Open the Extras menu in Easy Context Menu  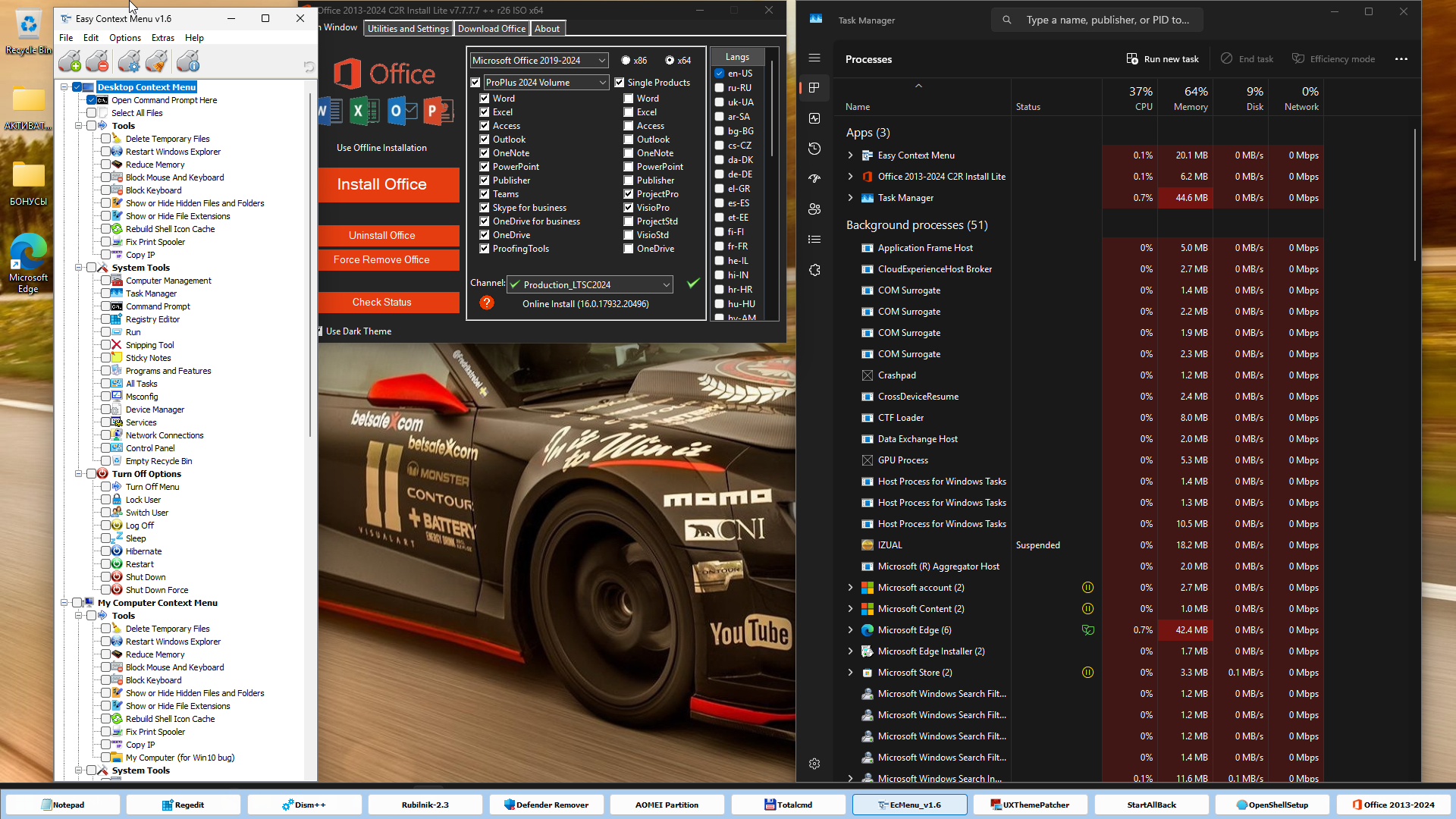[162, 38]
